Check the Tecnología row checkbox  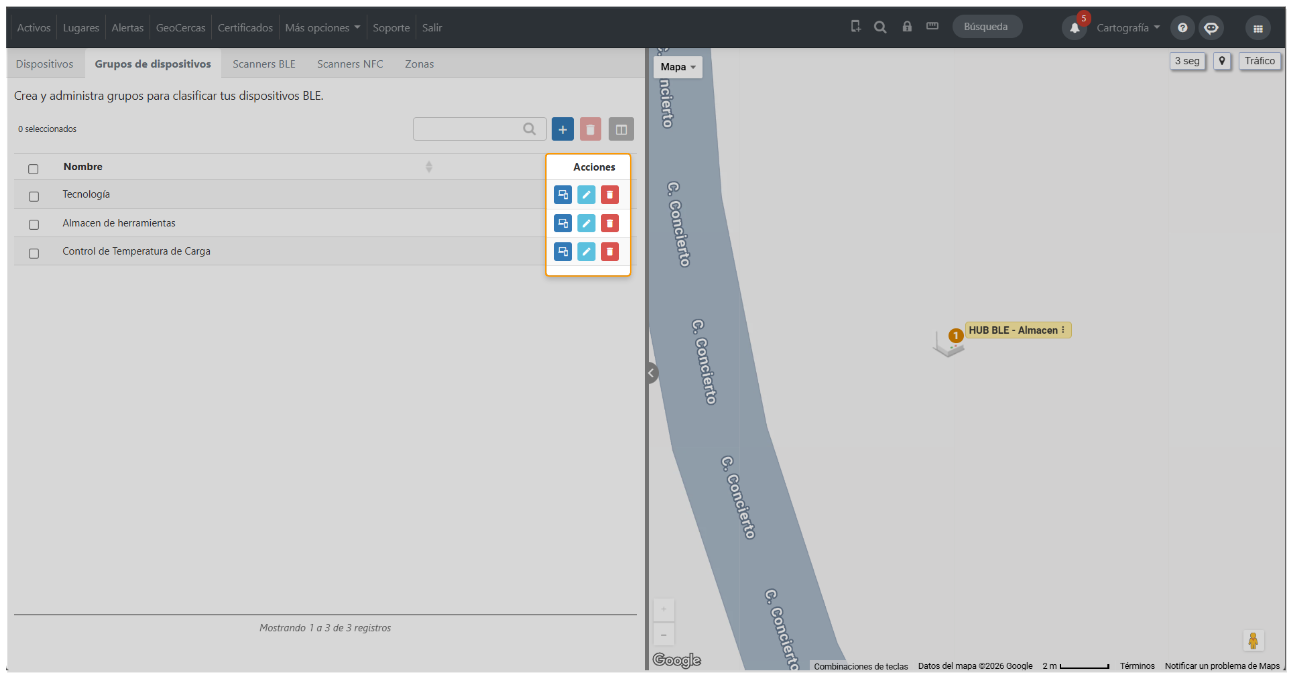33,196
